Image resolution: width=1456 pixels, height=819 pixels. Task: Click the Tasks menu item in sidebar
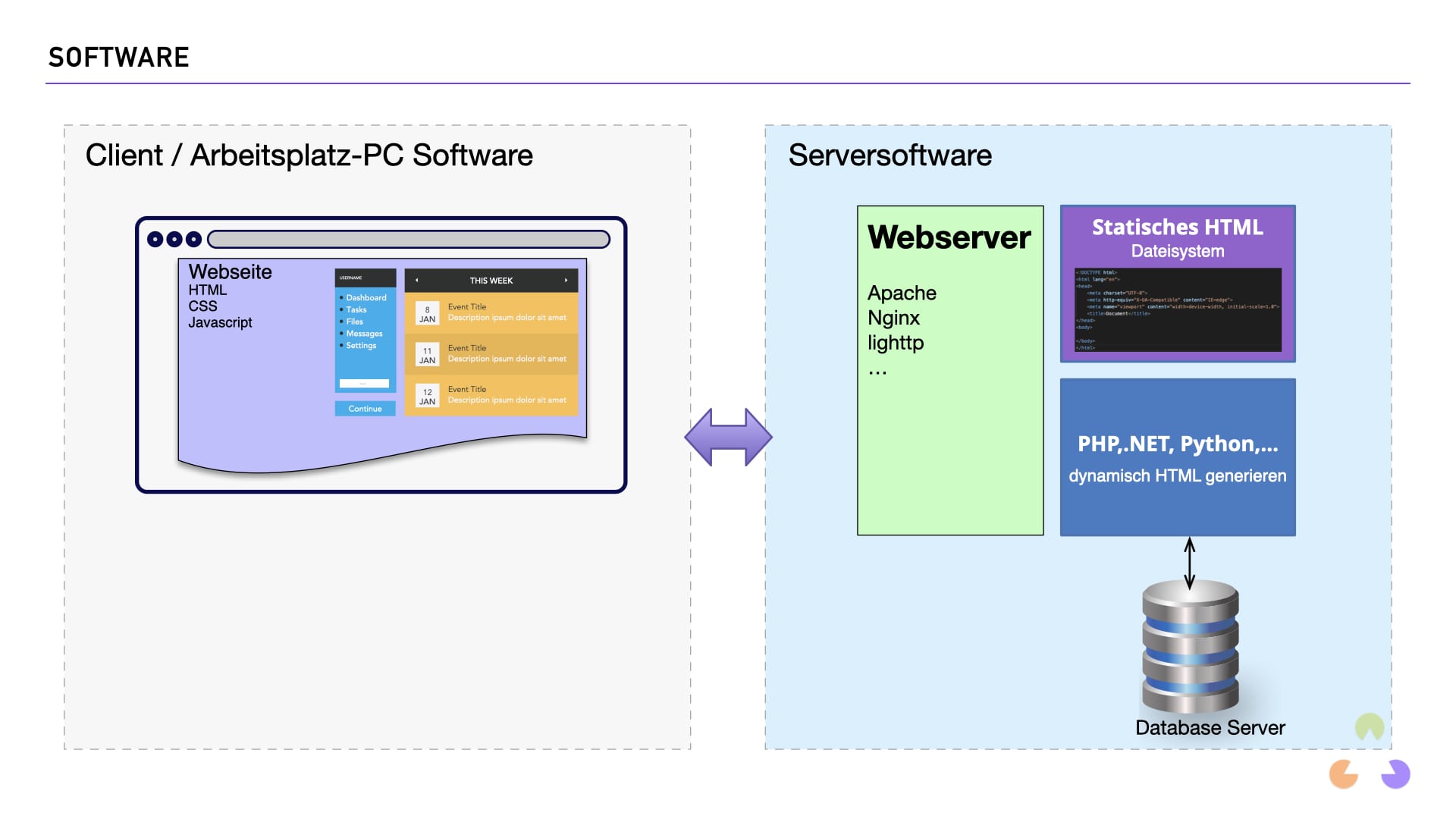[358, 312]
